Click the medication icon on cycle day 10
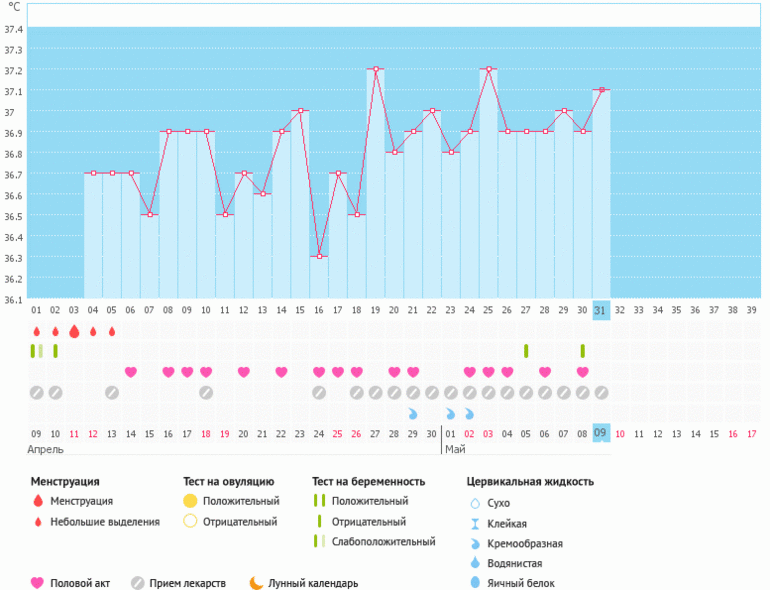The height and width of the screenshot is (590, 770). coord(206,393)
